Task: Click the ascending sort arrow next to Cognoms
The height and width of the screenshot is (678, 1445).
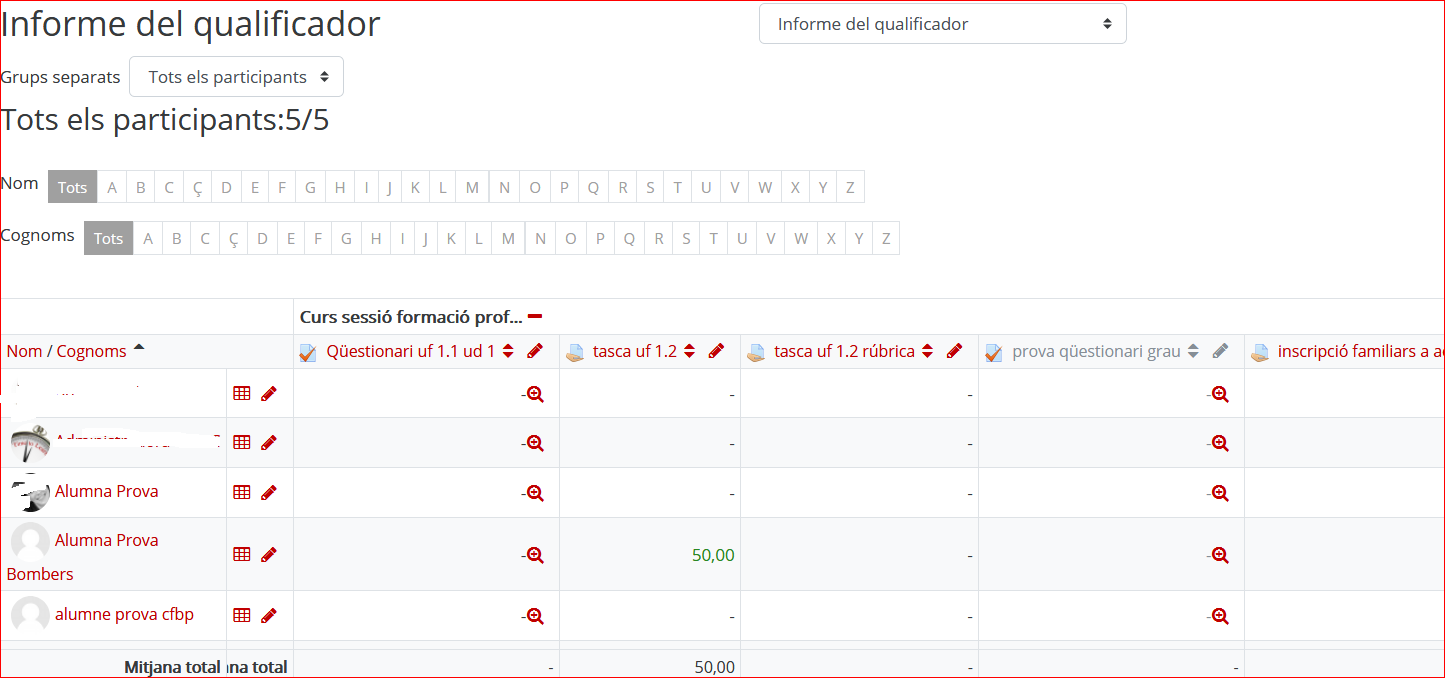Action: [x=139, y=348]
